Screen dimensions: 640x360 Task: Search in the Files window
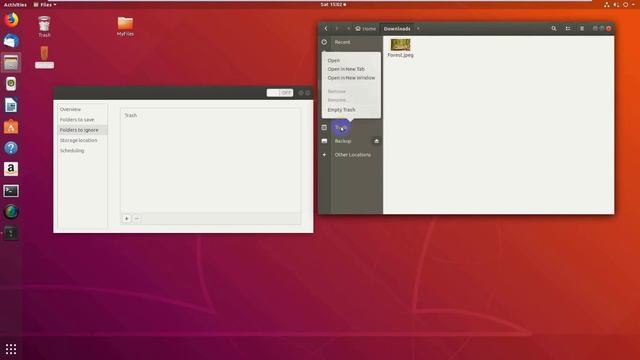point(553,29)
